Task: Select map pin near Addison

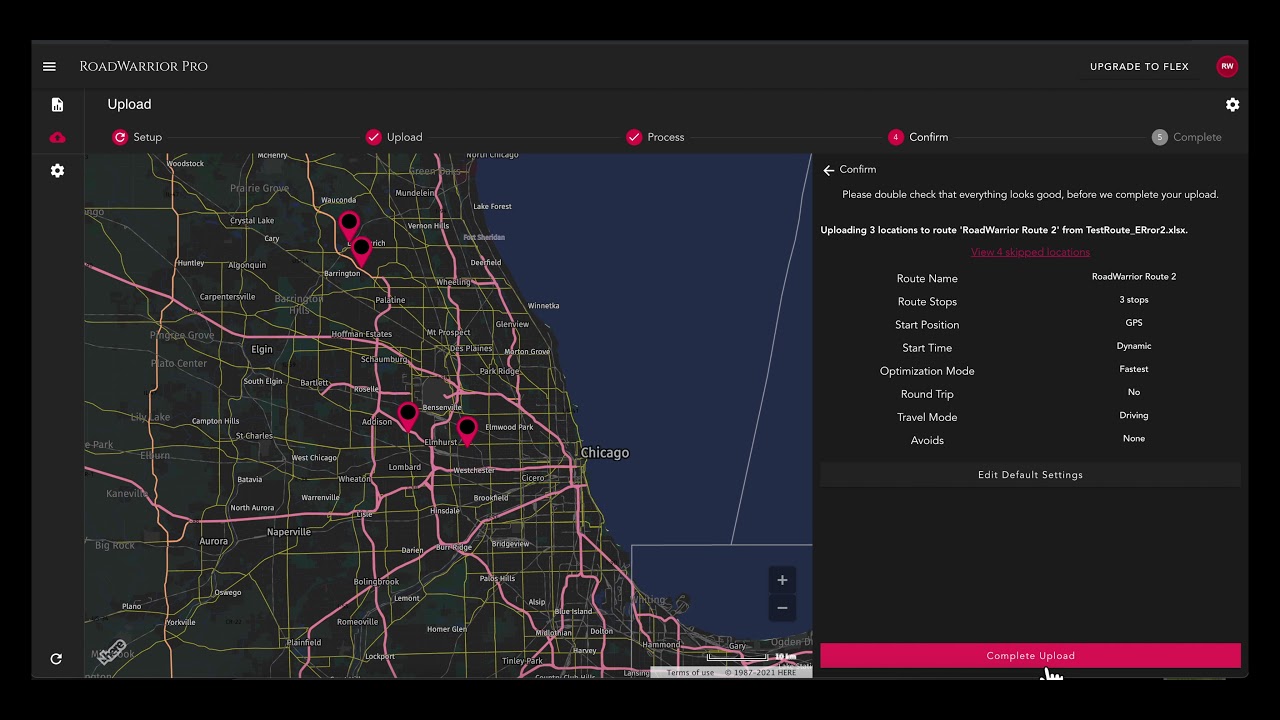Action: point(407,417)
